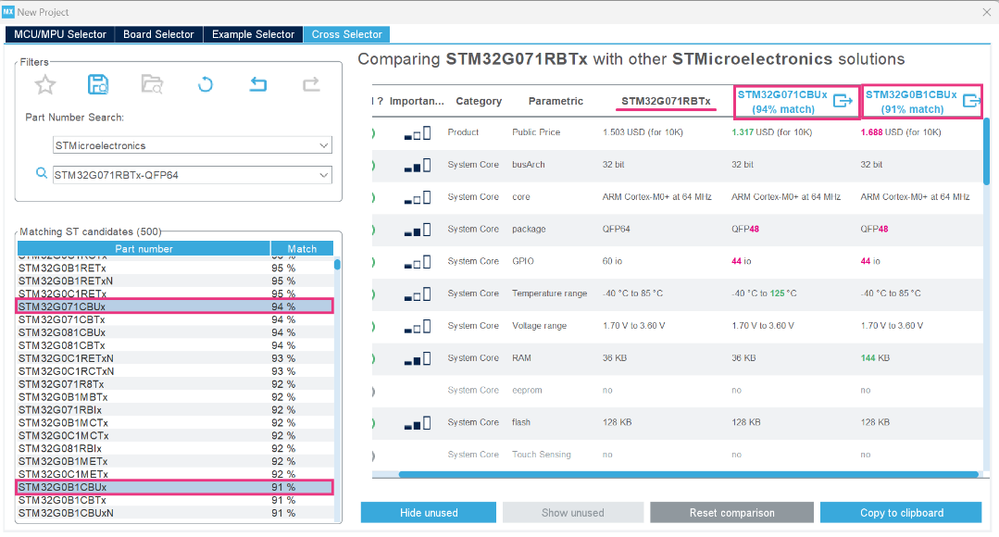Select STM32G071R8Tx candidate row
This screenshot has width=999, height=537.
(174, 384)
